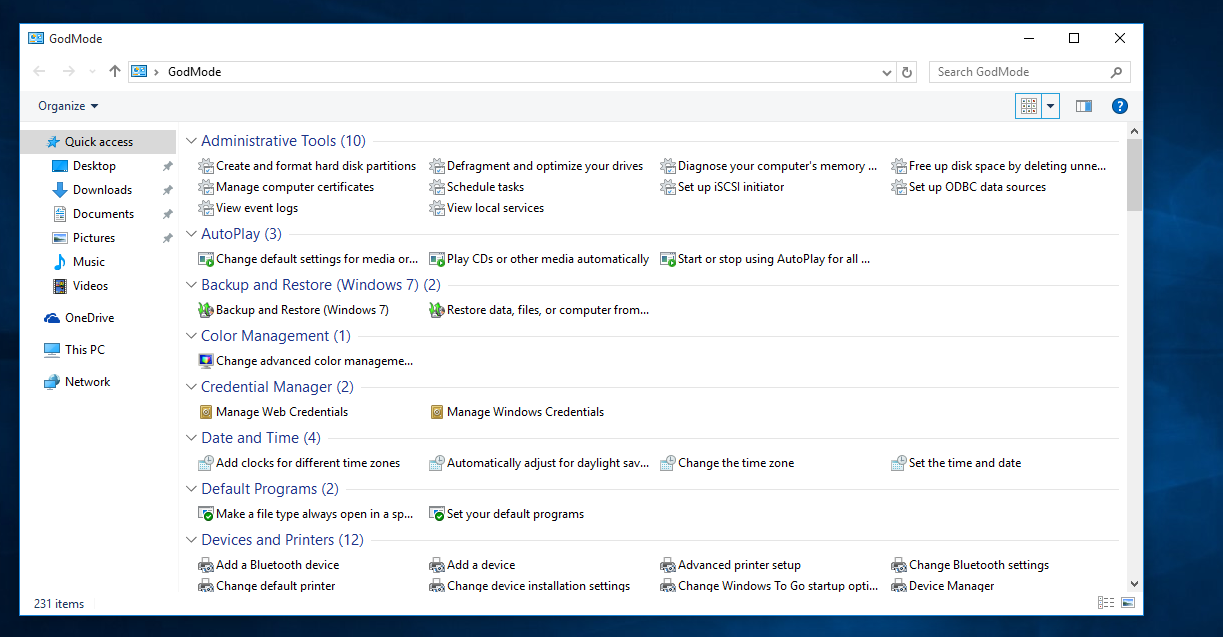Viewport: 1223px width, 637px height.
Task: Click the icon of Create and format hard disk partitions
Action: click(x=206, y=166)
